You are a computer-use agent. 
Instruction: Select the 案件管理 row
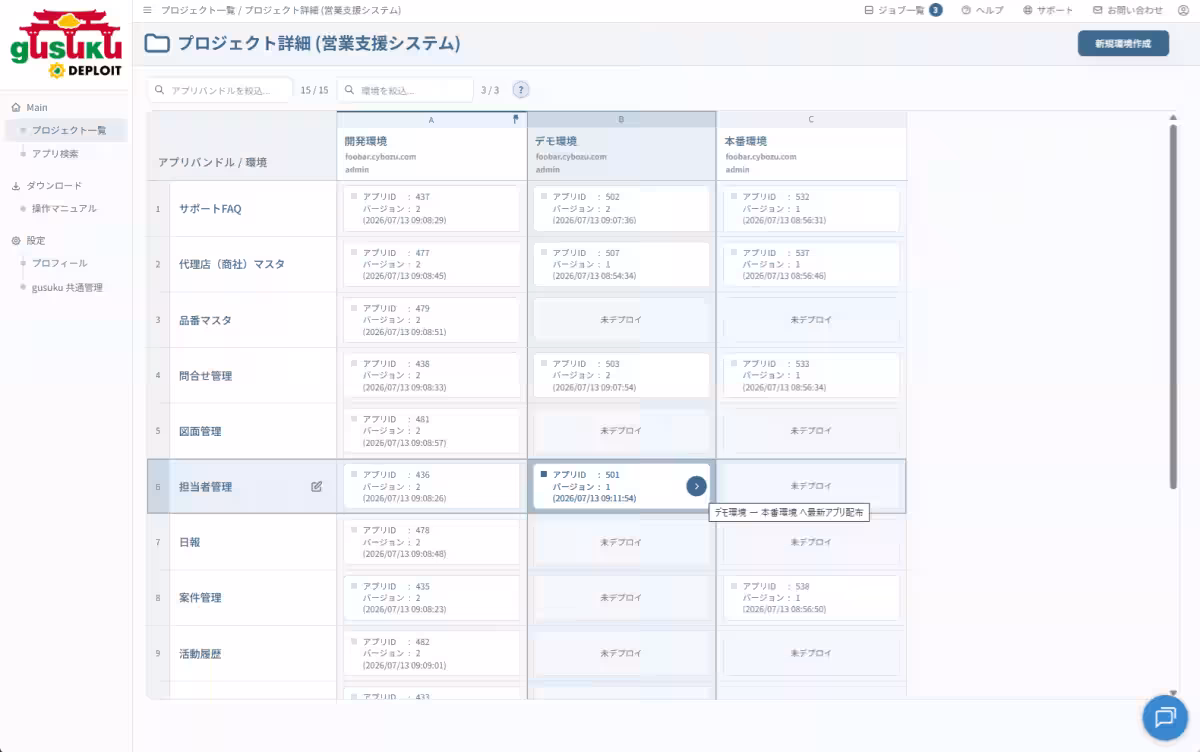coord(242,598)
